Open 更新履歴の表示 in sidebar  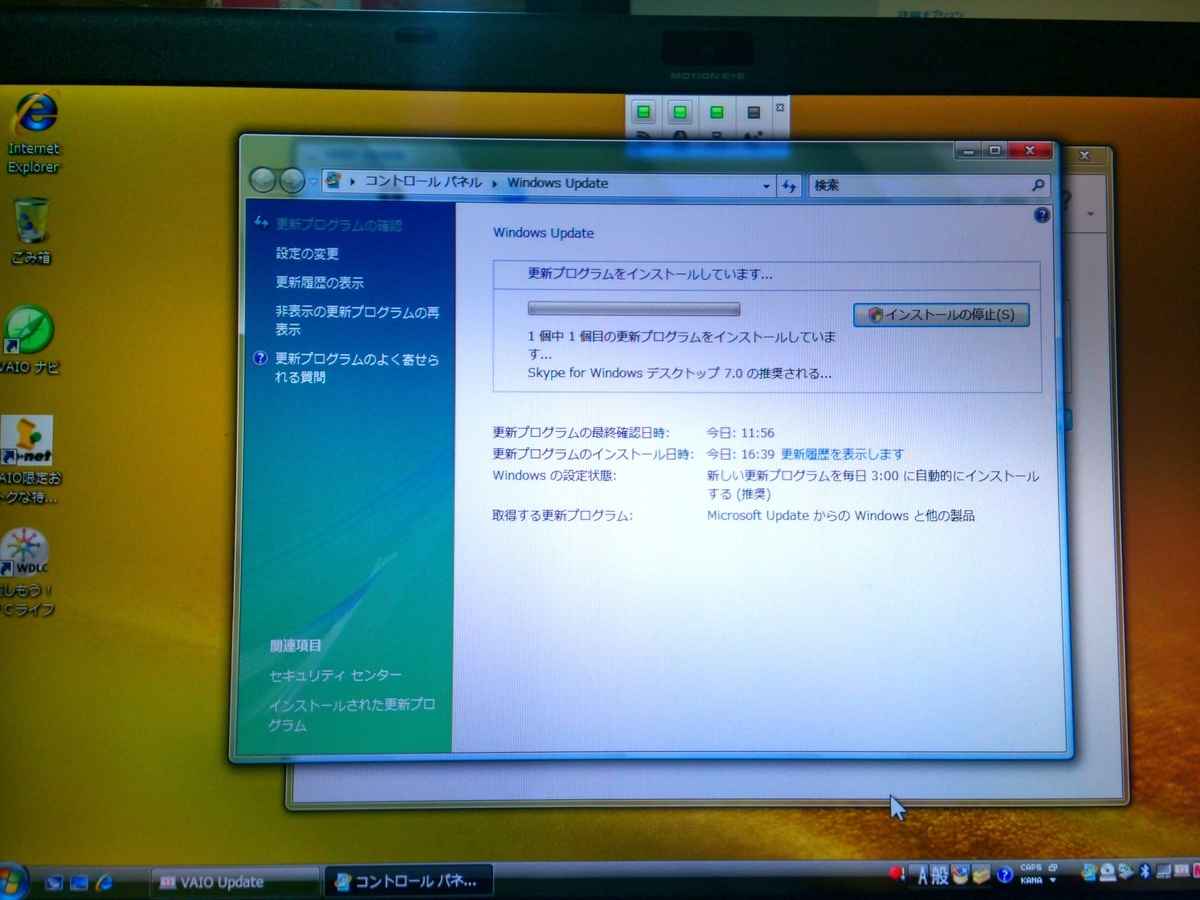[x=319, y=283]
